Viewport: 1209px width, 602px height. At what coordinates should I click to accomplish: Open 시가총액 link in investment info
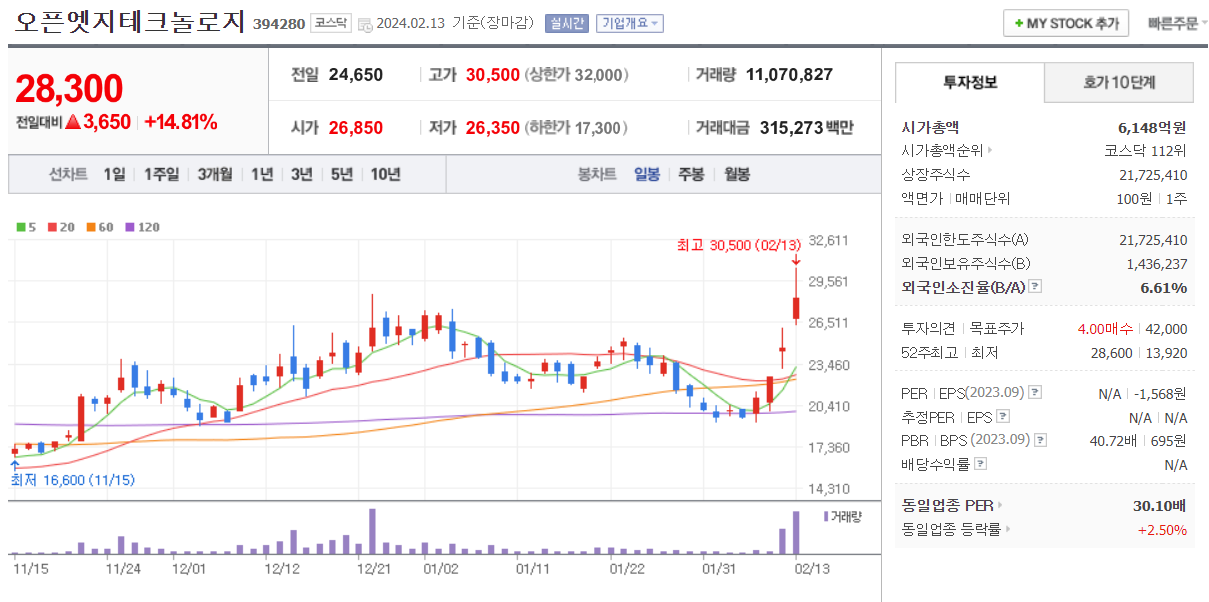pos(930,127)
